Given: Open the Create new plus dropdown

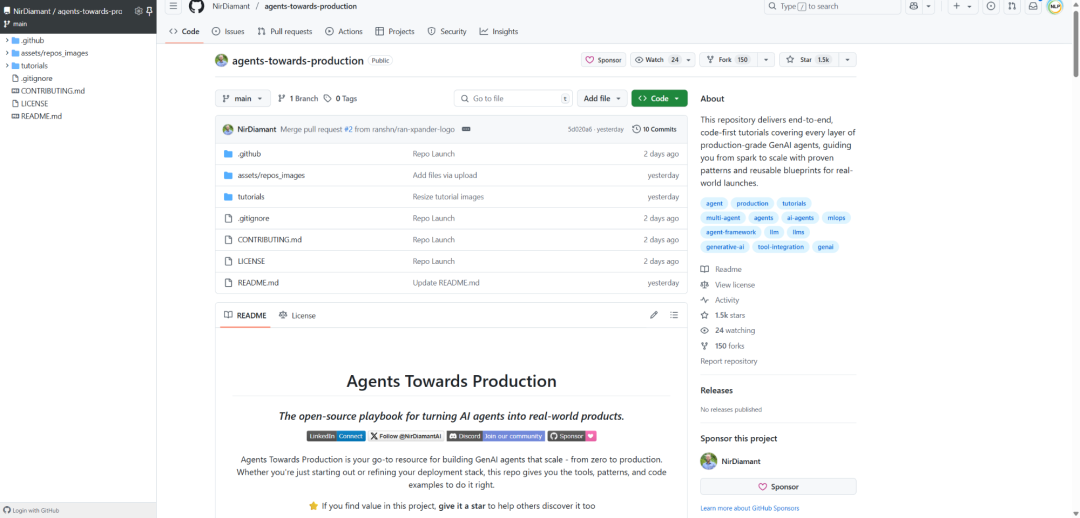Looking at the screenshot, I should (x=963, y=6).
